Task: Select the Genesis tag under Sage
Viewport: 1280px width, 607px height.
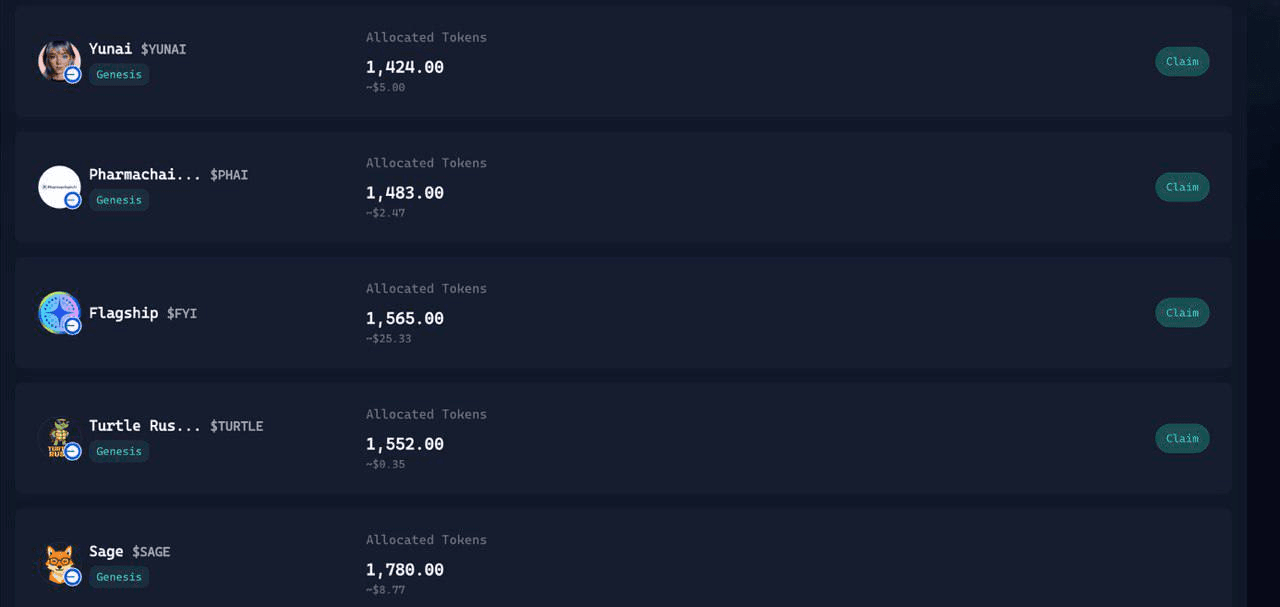Action: click(119, 577)
